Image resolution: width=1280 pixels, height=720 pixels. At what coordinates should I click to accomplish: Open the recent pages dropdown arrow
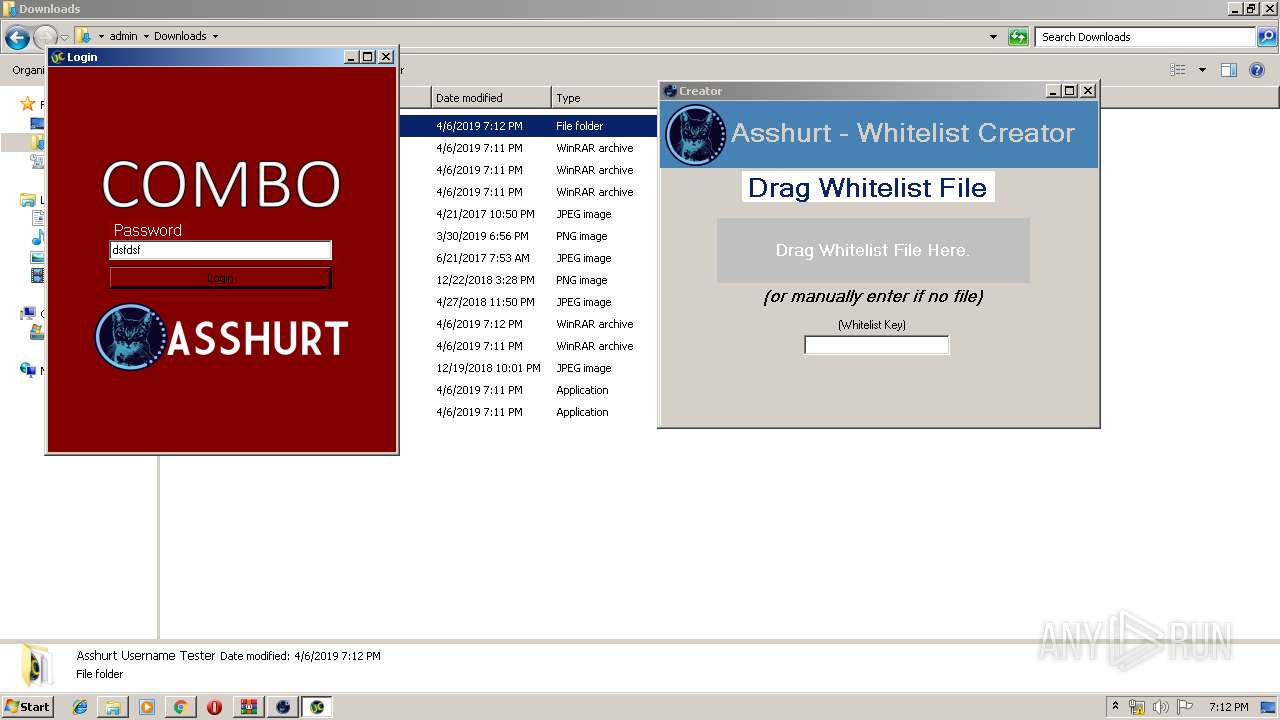point(64,38)
